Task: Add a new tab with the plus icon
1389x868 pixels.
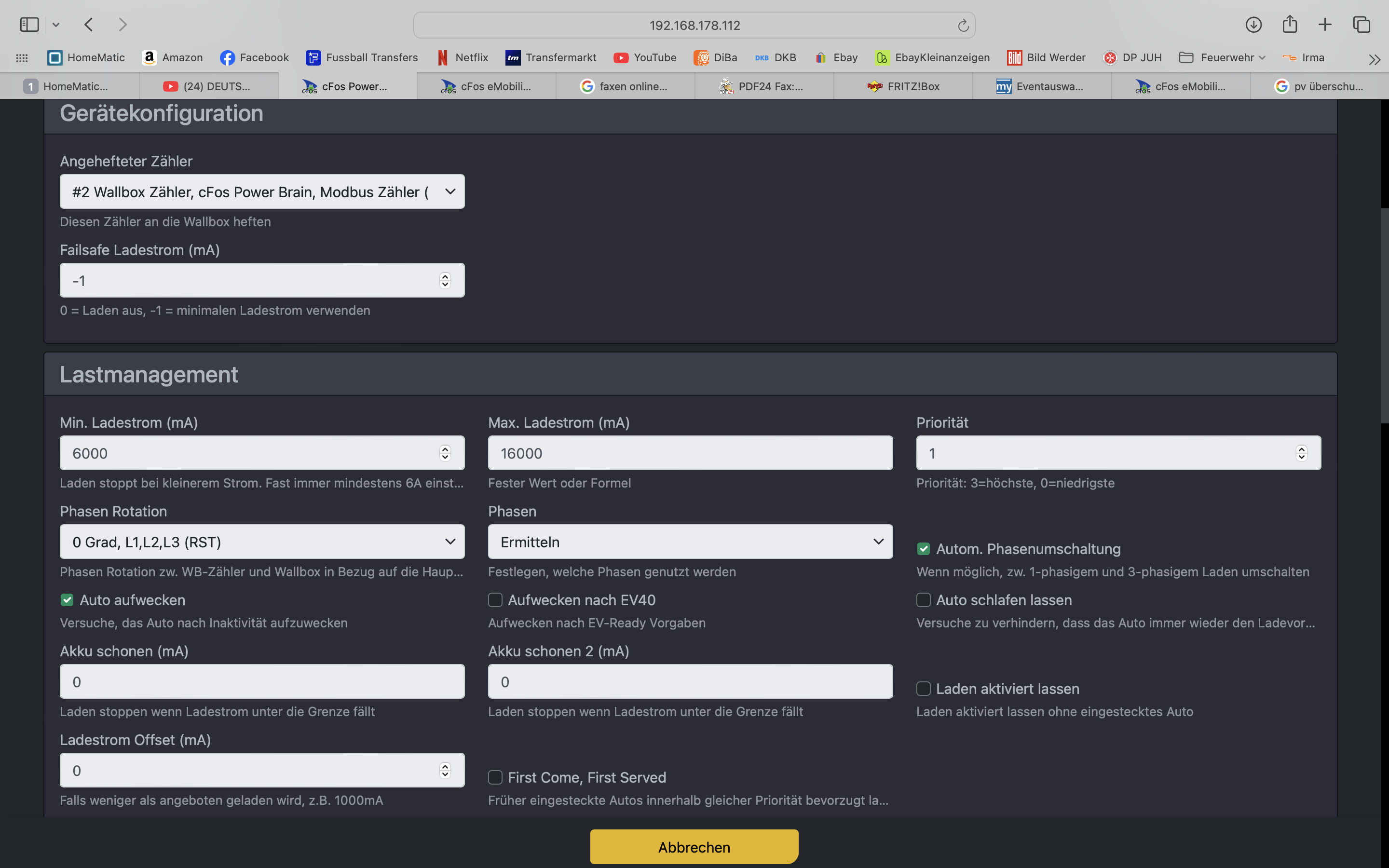Action: (1325, 25)
